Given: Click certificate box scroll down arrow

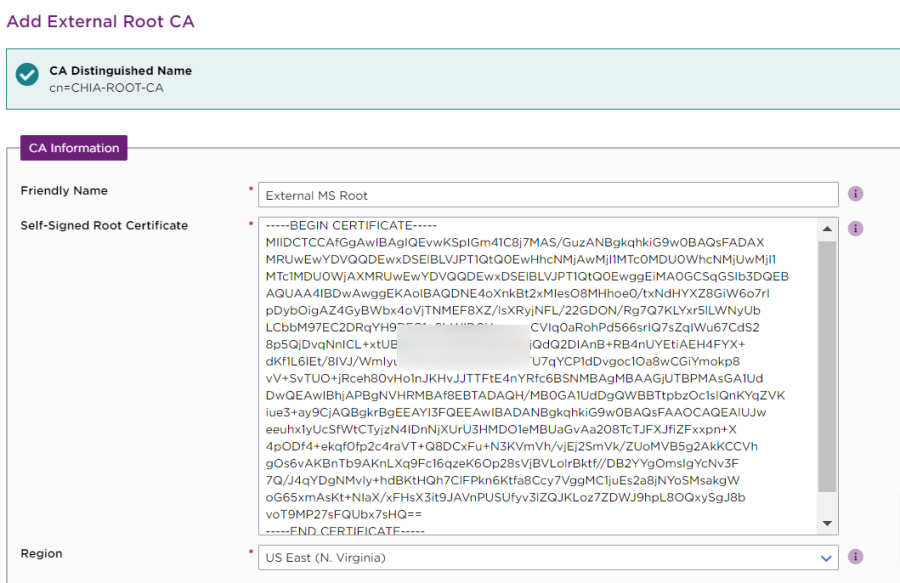Looking at the screenshot, I should point(828,523).
